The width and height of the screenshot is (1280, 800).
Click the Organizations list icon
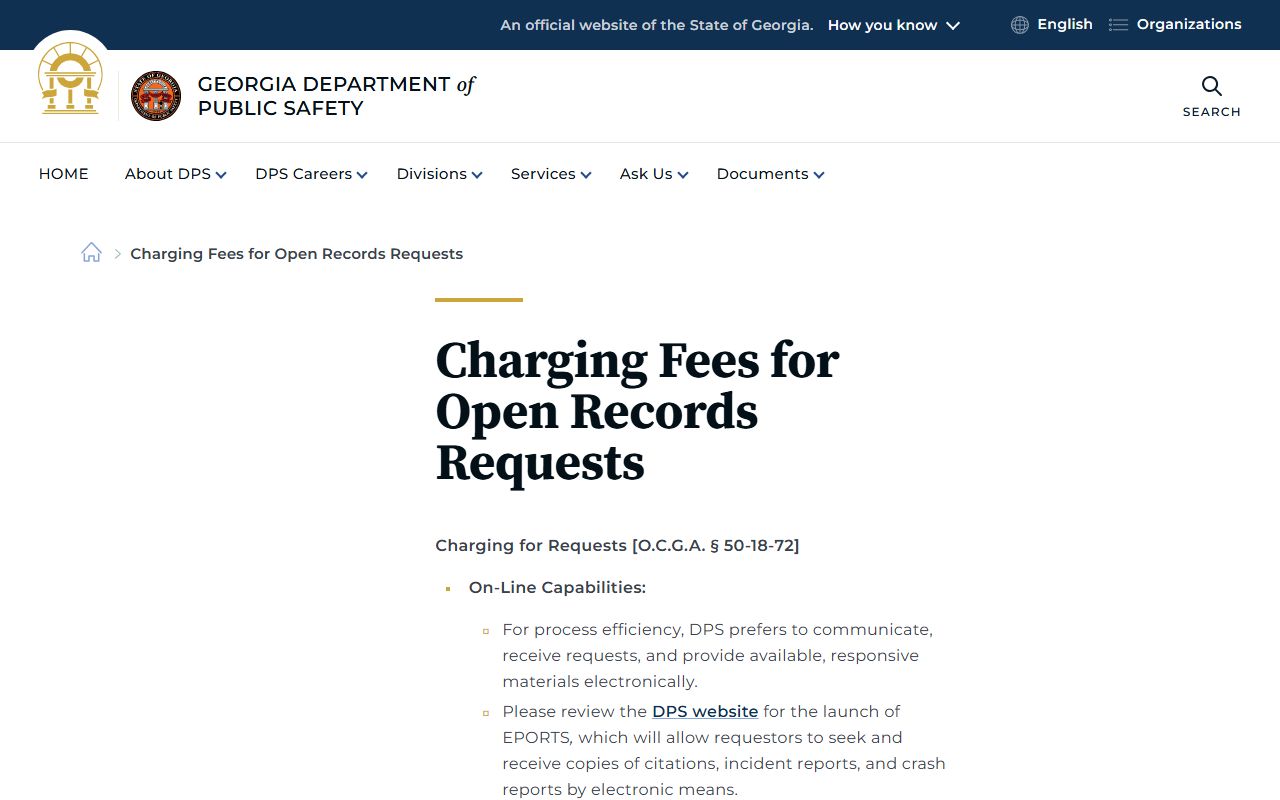tap(1118, 25)
